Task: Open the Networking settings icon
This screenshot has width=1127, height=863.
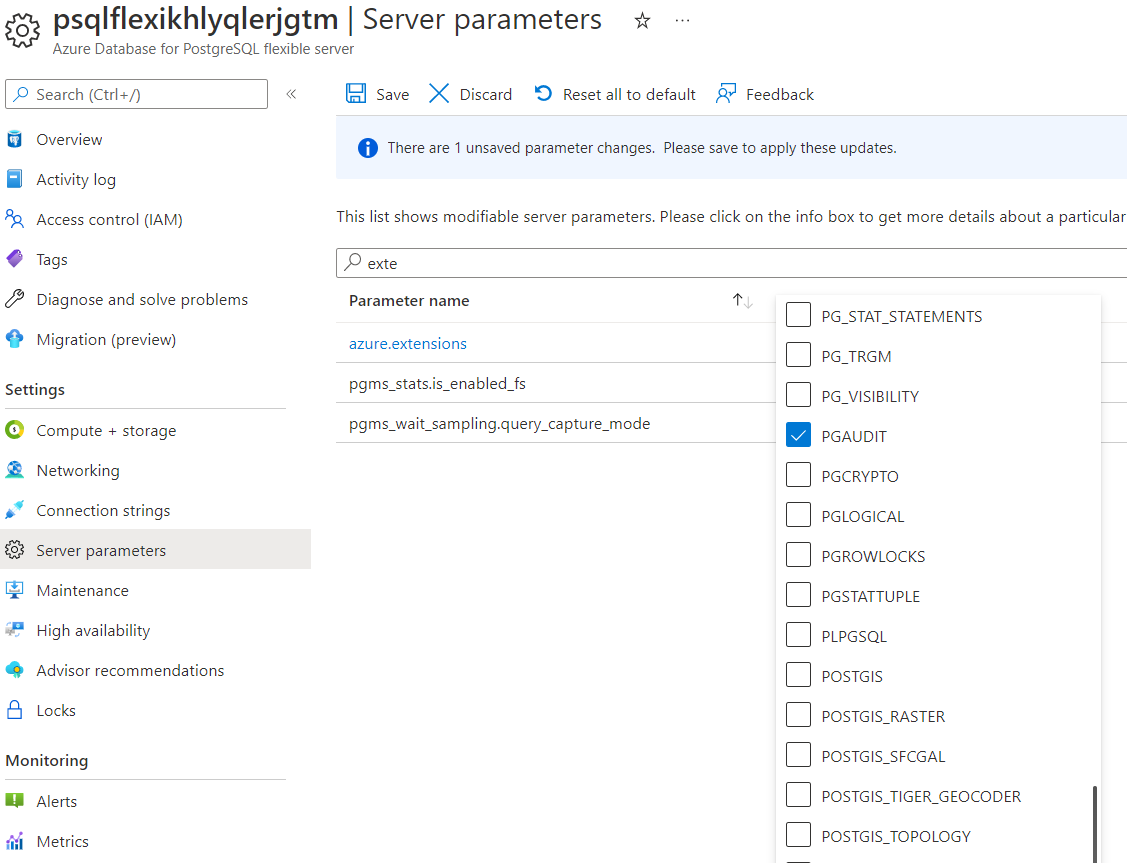Action: click(x=18, y=470)
